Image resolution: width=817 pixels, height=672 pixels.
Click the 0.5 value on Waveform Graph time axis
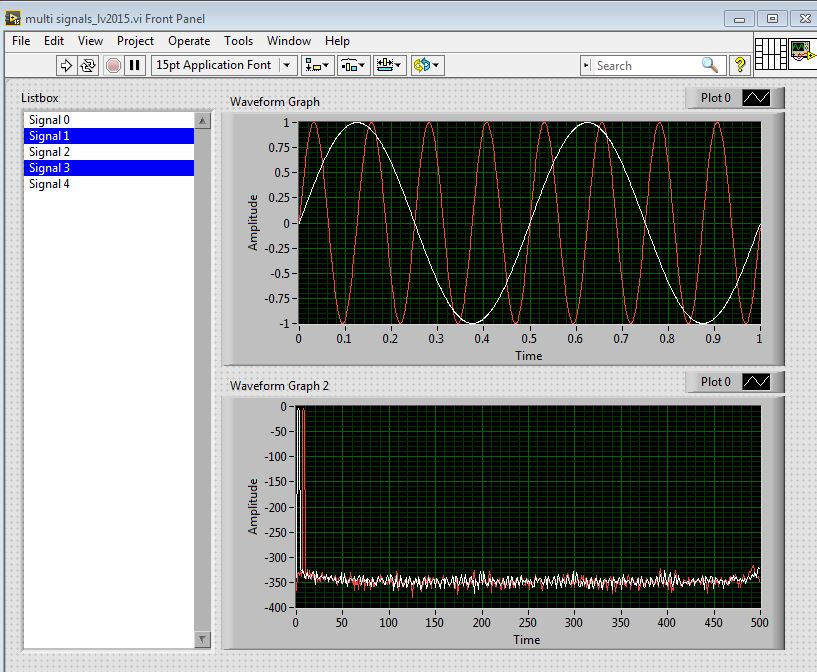[x=529, y=339]
